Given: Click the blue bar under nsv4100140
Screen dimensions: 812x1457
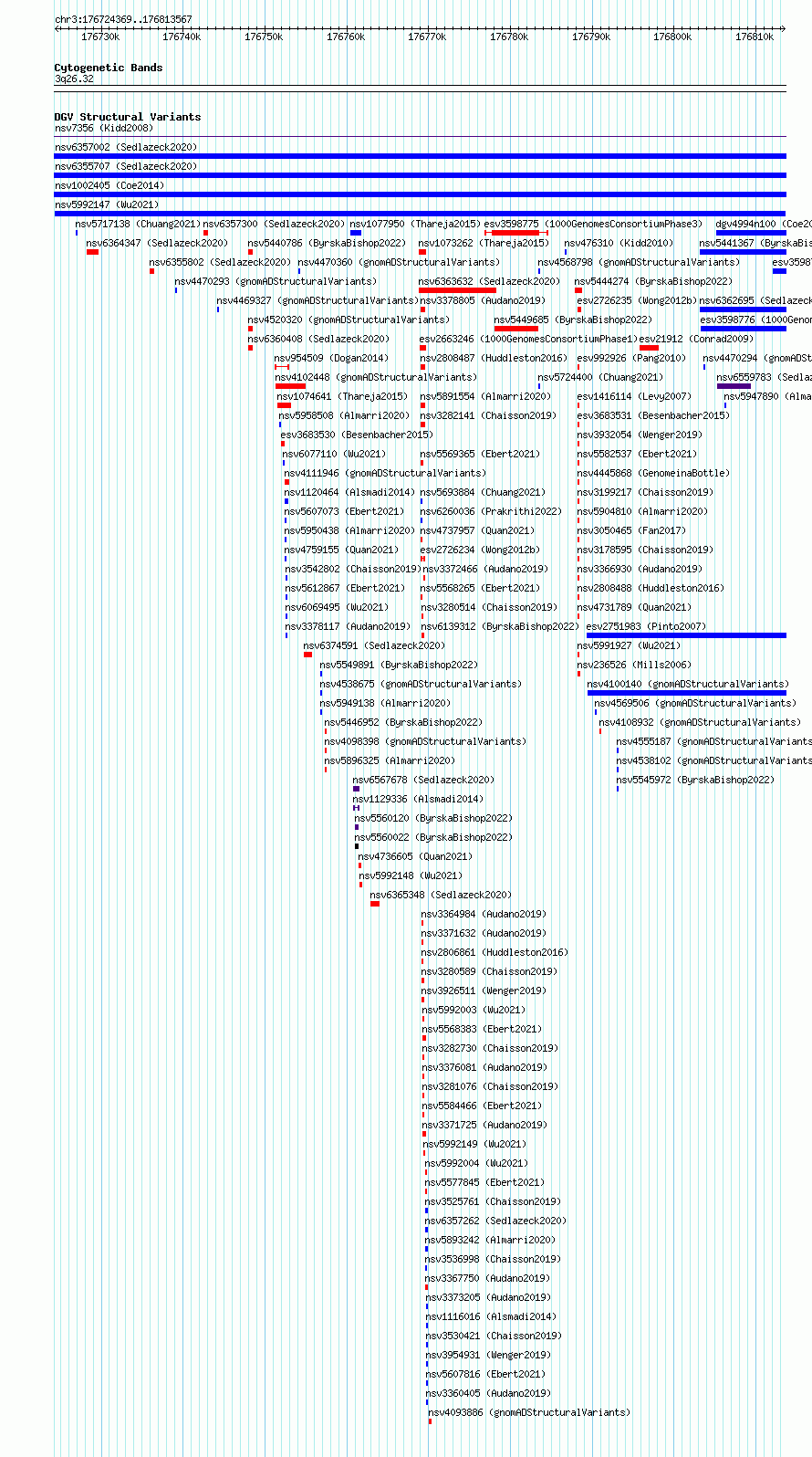Looking at the screenshot, I should (x=687, y=693).
